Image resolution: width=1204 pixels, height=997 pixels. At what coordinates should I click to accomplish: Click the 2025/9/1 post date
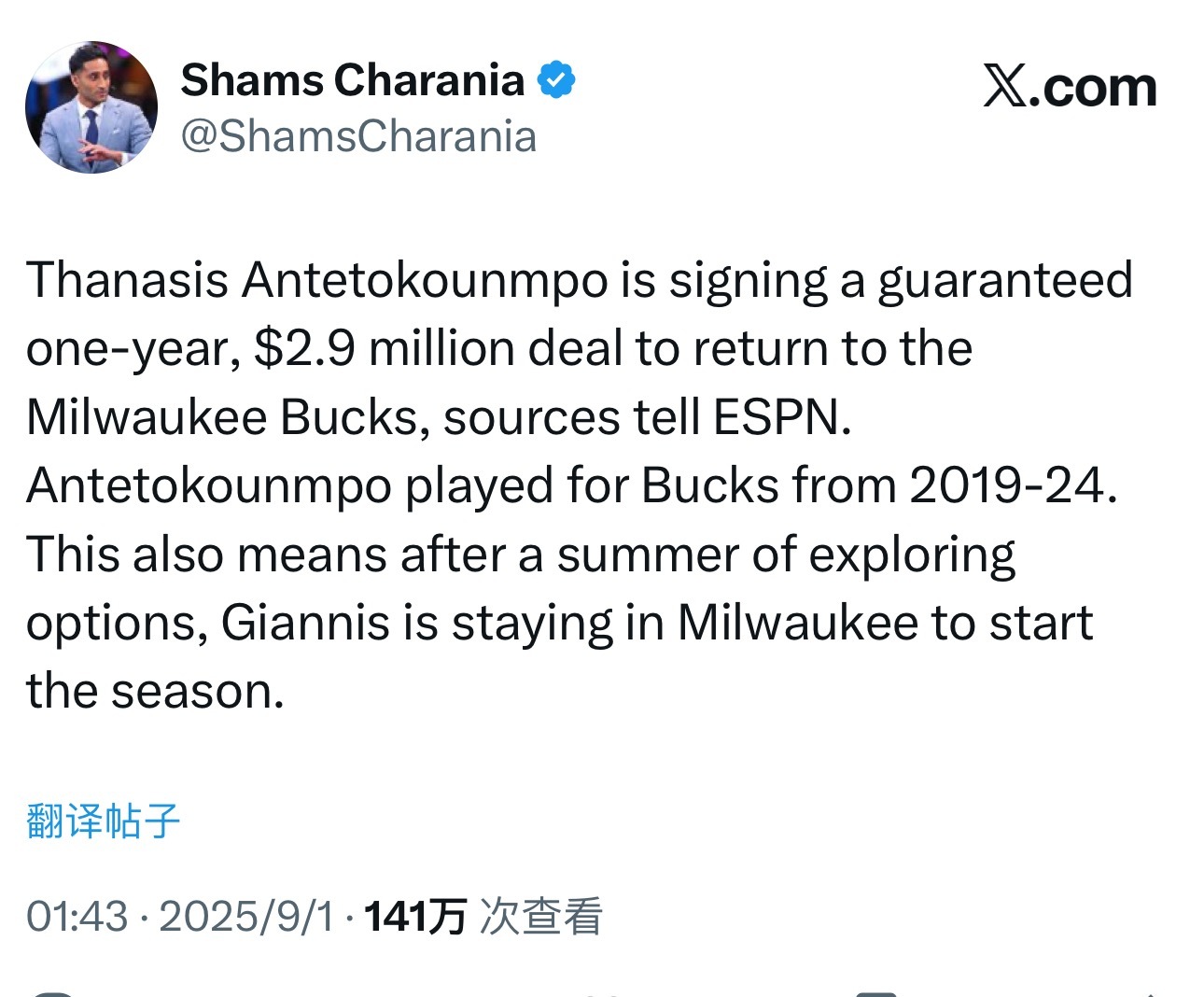click(x=246, y=916)
